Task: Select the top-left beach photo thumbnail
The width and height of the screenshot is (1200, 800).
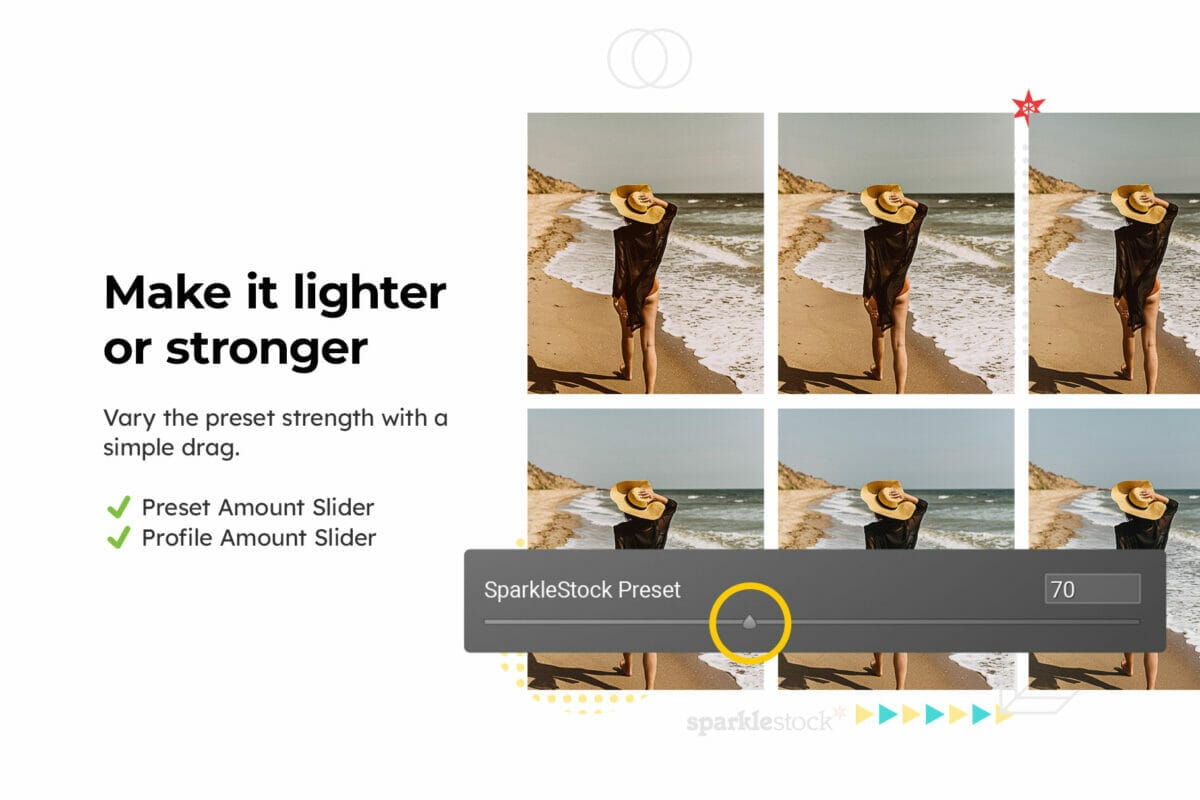Action: (646, 253)
